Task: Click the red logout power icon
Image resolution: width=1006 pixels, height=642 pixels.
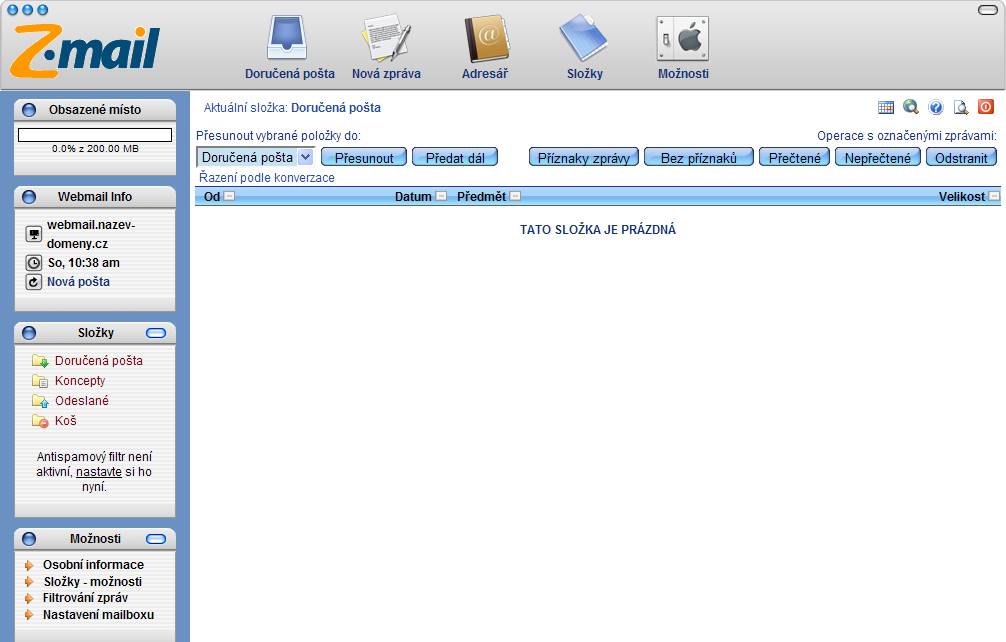Action: coord(986,107)
